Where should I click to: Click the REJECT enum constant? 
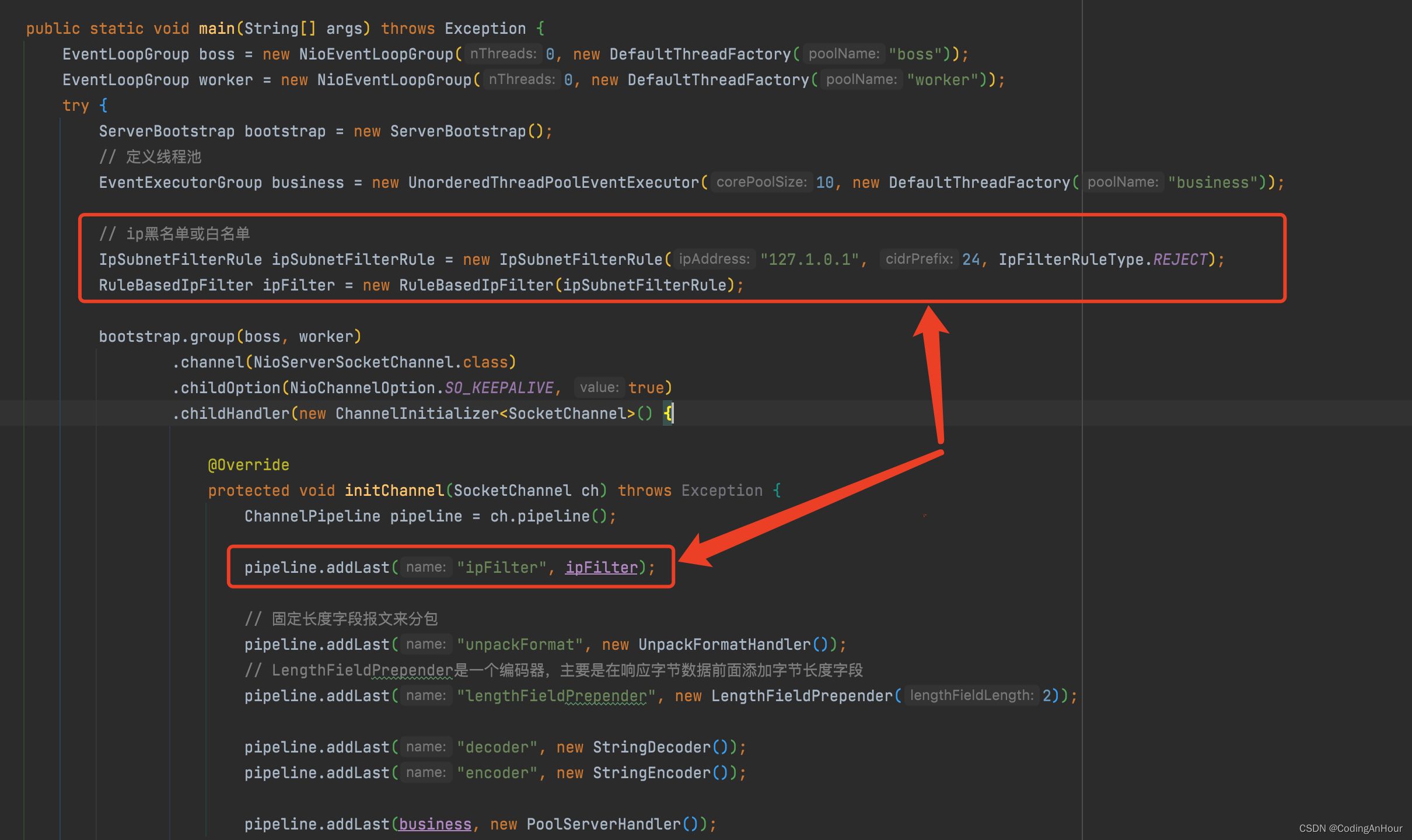pyautogui.click(x=1180, y=260)
